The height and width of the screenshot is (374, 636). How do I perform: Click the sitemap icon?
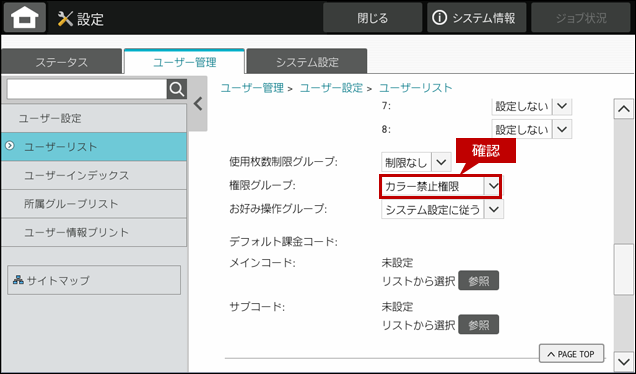tap(18, 279)
